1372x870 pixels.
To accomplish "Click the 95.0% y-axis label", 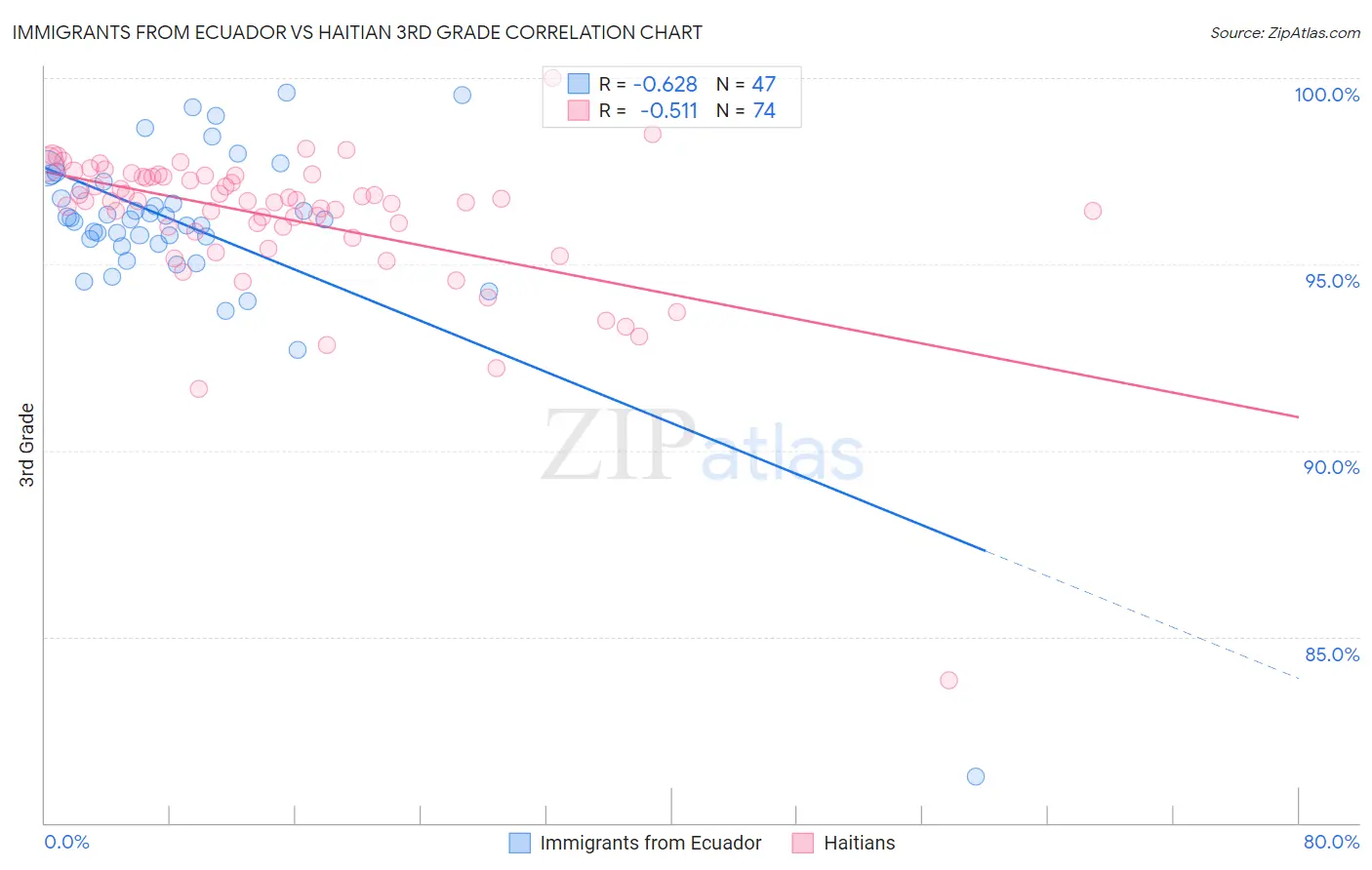I will tap(1332, 281).
